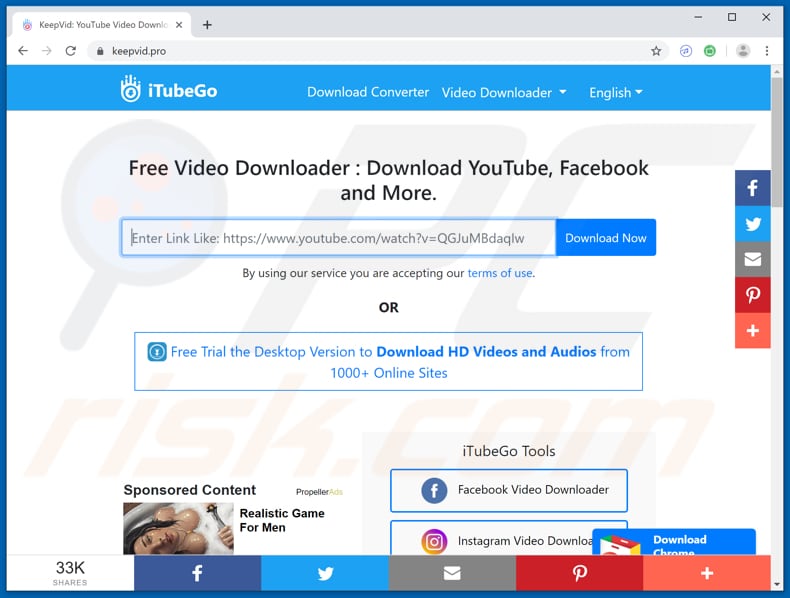Bookmark this page with the star icon
Viewport: 790px width, 598px height.
point(656,51)
